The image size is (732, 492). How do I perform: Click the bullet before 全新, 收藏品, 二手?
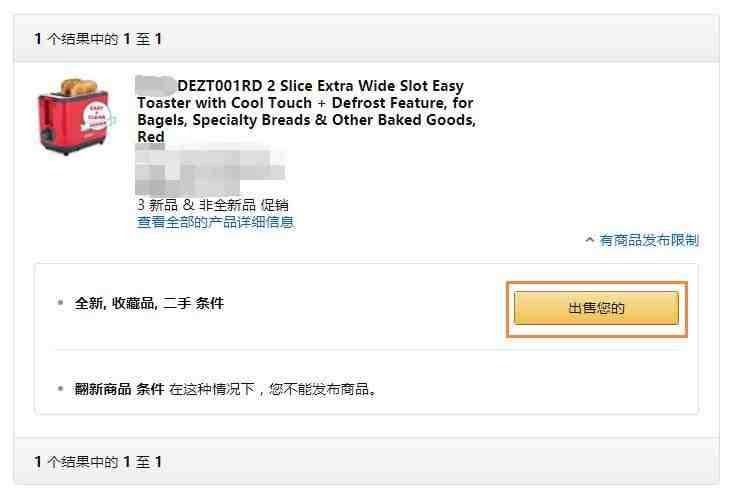60,303
